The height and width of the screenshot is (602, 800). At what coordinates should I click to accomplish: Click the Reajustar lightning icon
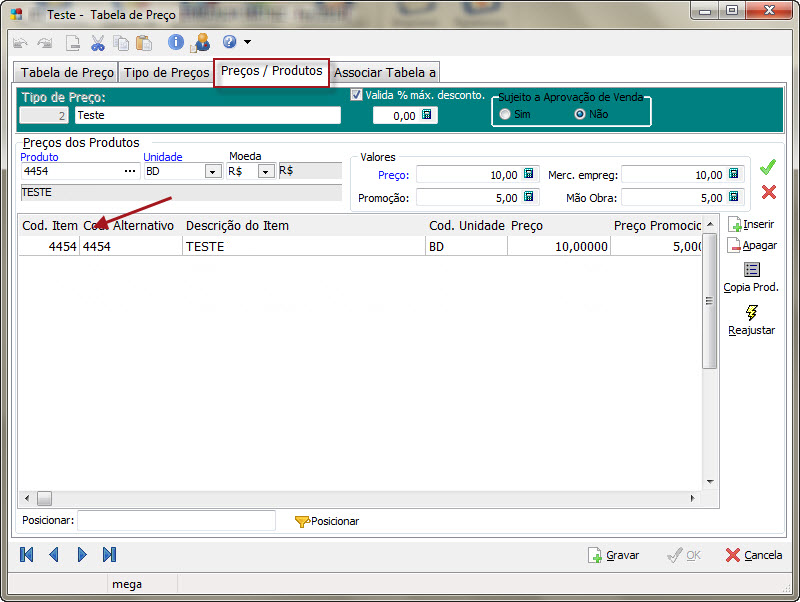click(751, 313)
